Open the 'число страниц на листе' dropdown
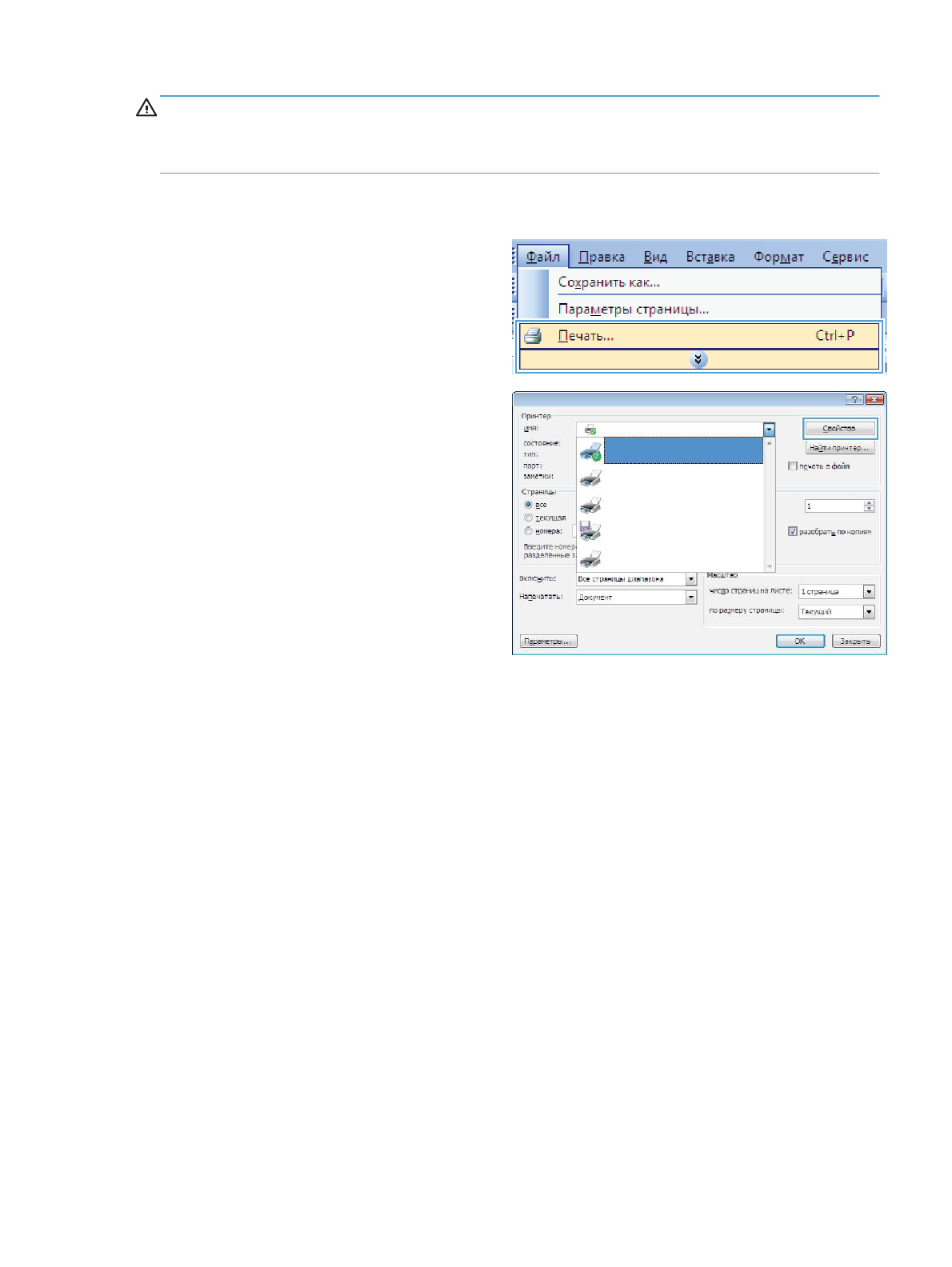The width and height of the screenshot is (952, 1267). coord(869,592)
